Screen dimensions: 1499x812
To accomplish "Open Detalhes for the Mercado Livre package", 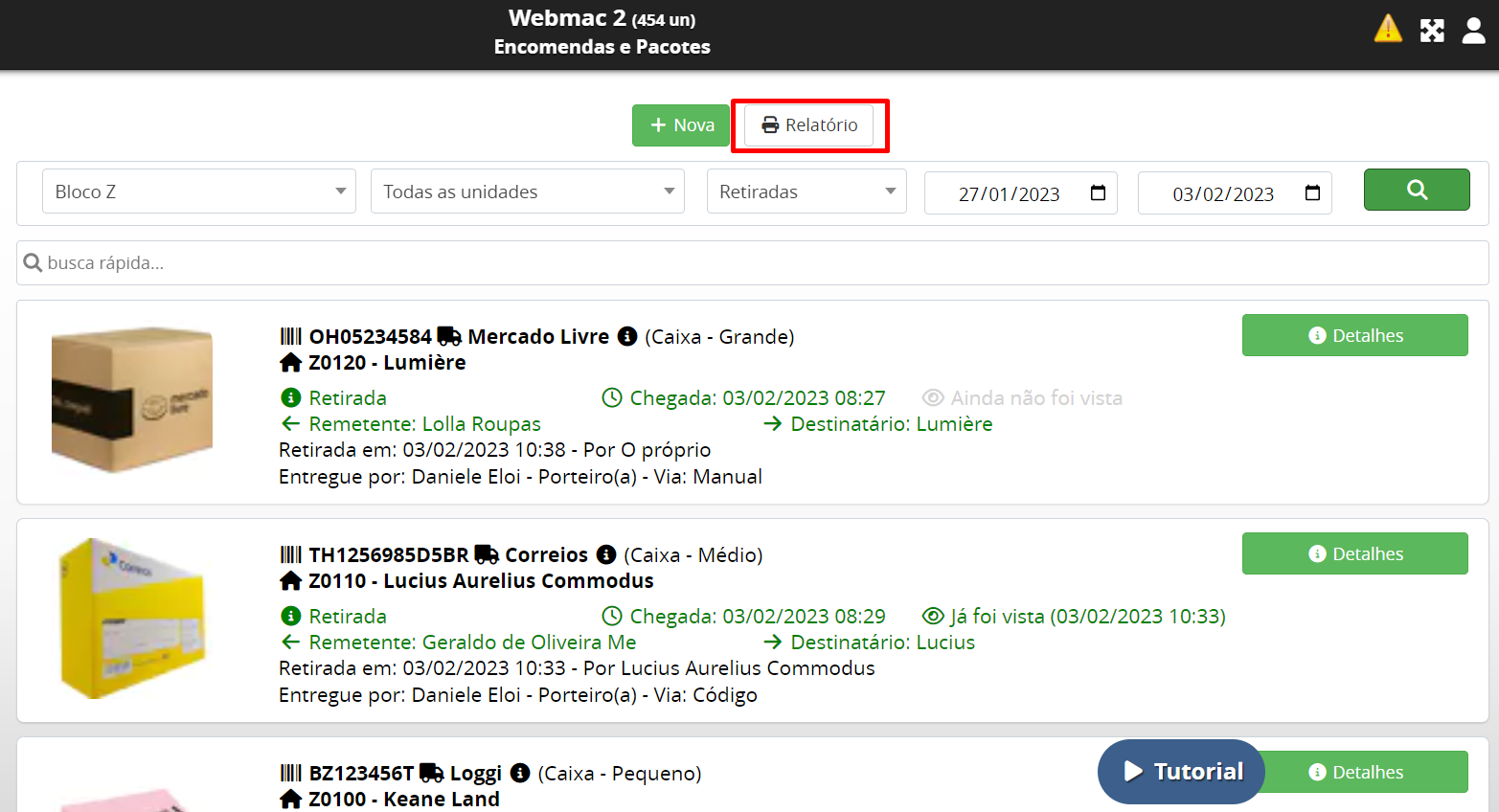I will (1354, 335).
